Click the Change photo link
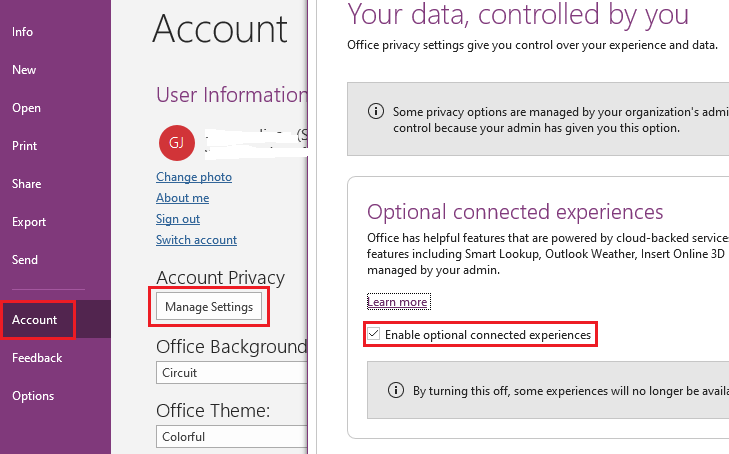Image resolution: width=729 pixels, height=454 pixels. coord(194,177)
